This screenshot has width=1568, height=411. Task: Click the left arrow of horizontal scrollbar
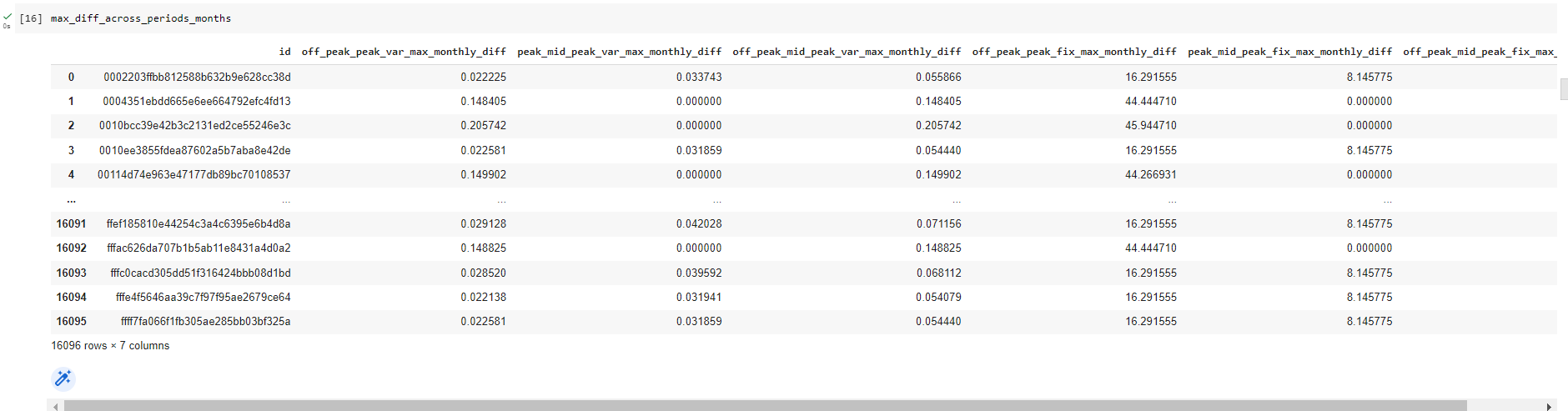point(56,407)
